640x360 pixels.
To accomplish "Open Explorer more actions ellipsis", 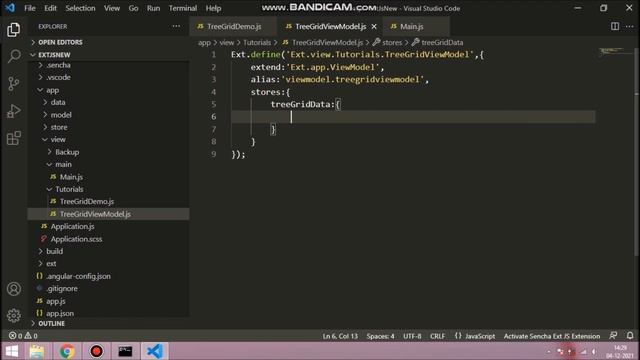I will (176, 26).
